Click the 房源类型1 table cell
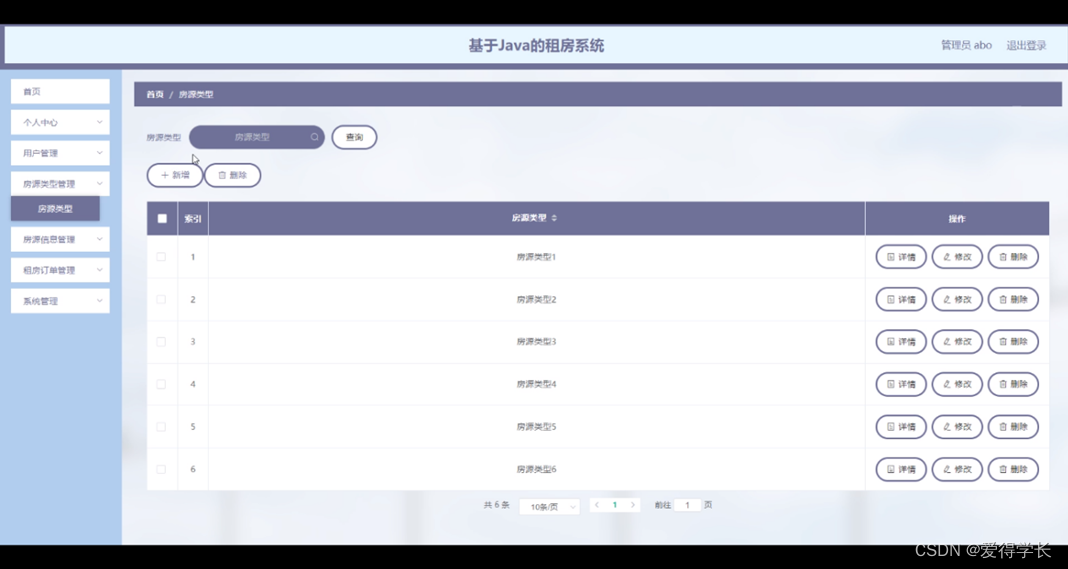 coord(537,257)
